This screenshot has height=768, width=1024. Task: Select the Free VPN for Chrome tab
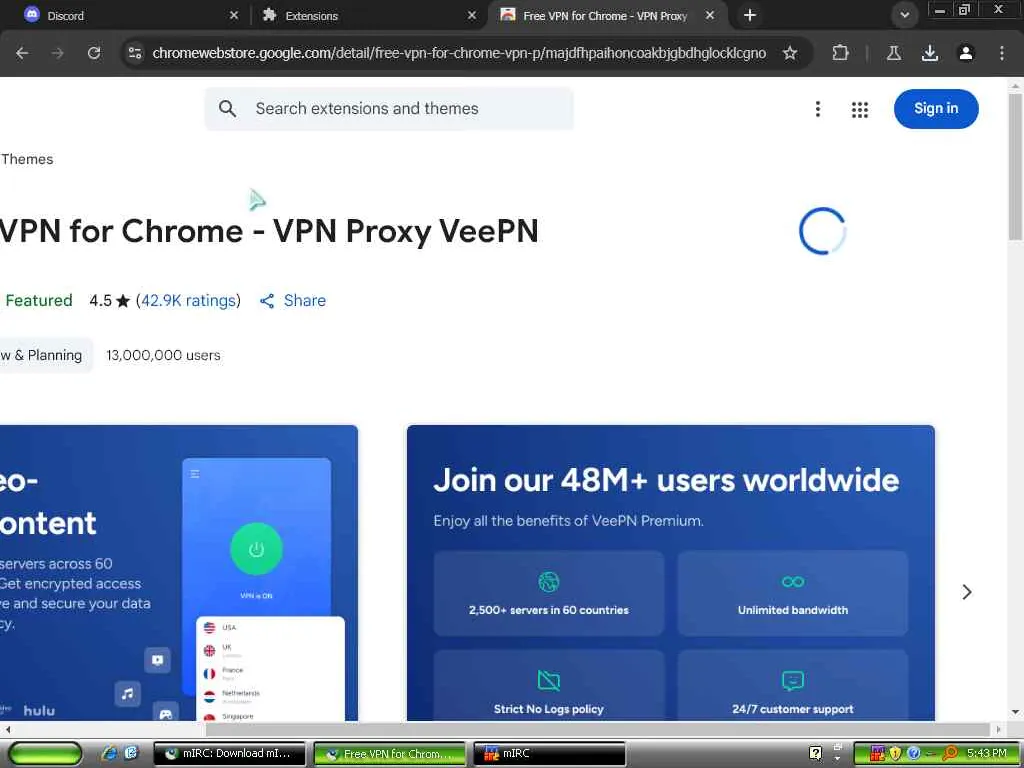[604, 15]
